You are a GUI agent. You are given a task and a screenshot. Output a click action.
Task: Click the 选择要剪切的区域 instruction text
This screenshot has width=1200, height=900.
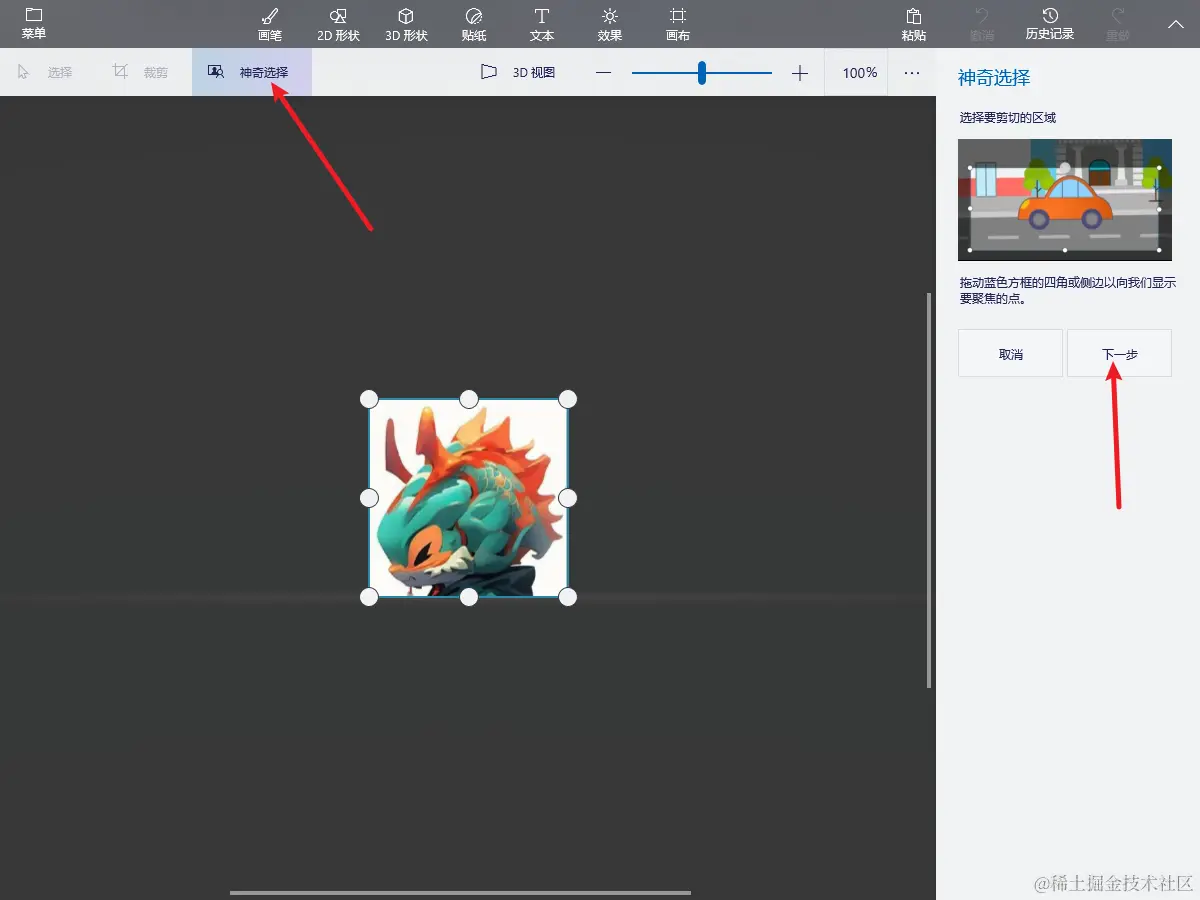[1008, 117]
